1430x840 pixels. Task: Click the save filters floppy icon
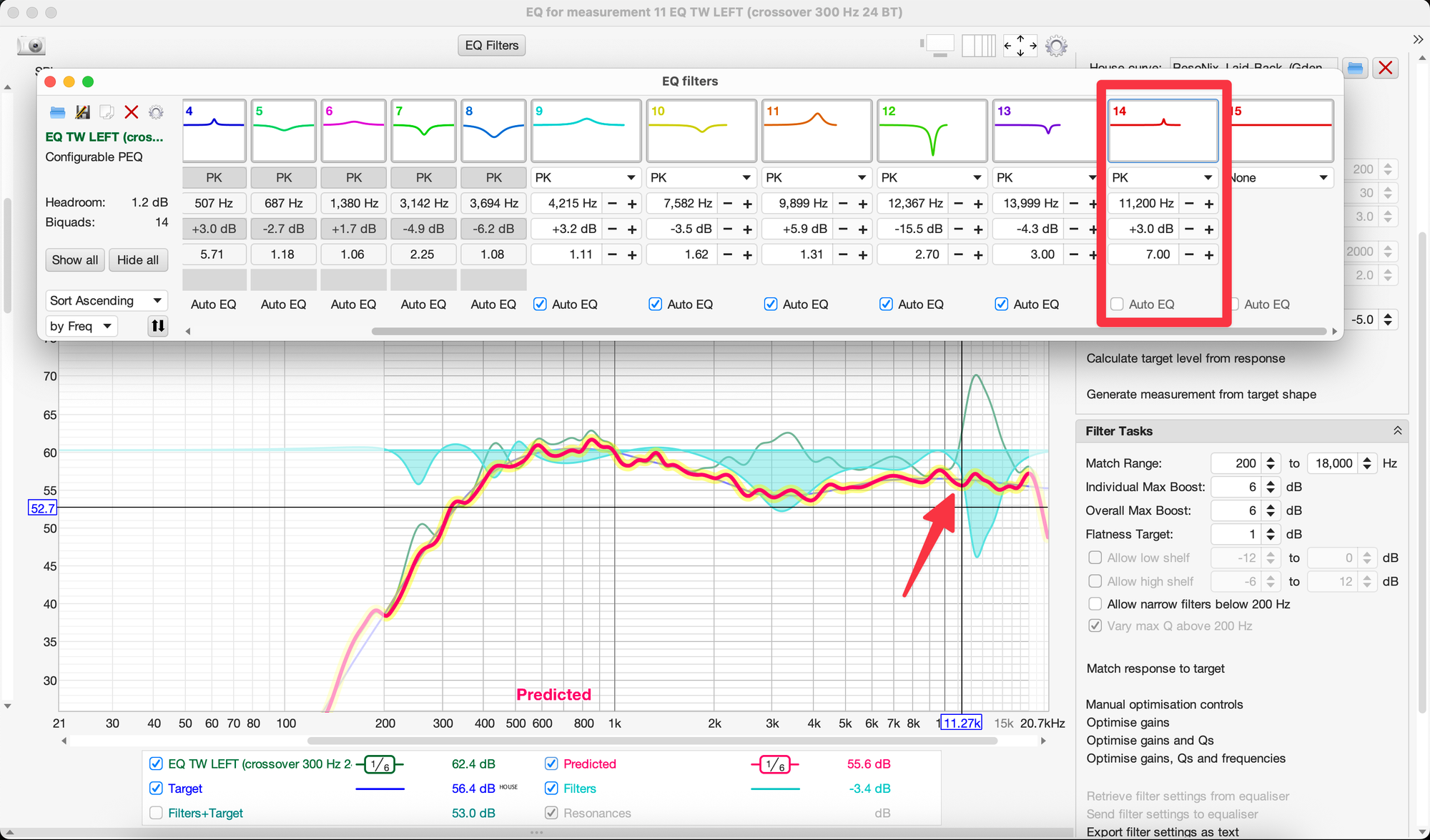point(83,112)
